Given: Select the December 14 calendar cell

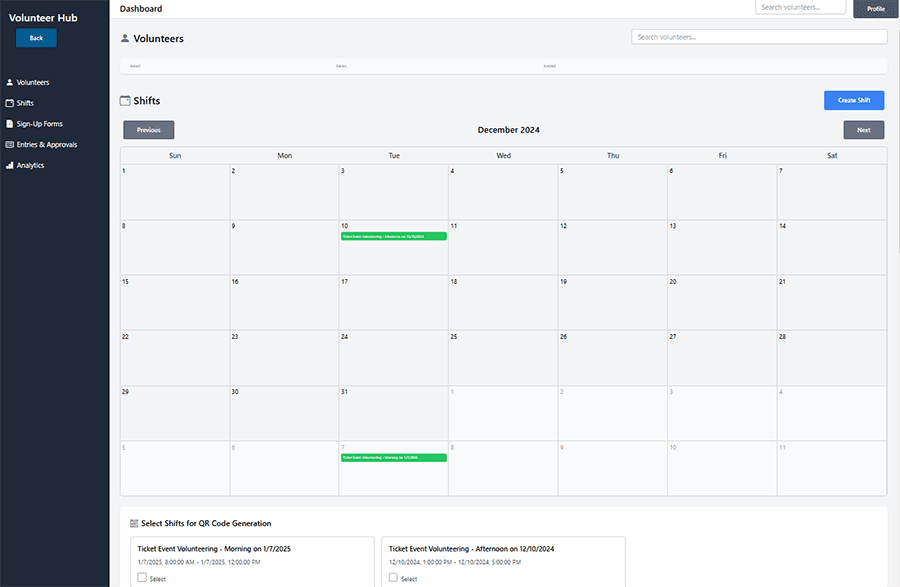Looking at the screenshot, I should (x=832, y=247).
